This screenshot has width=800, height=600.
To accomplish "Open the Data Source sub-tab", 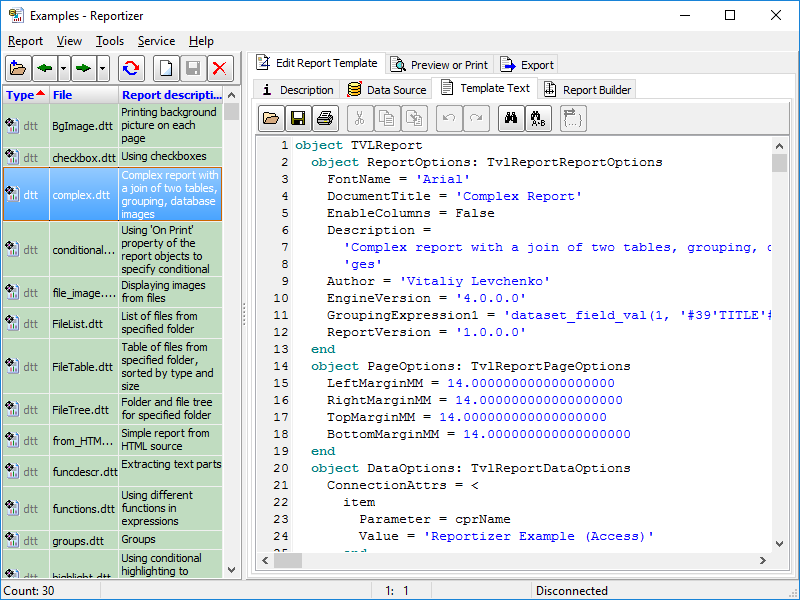I will pos(387,90).
